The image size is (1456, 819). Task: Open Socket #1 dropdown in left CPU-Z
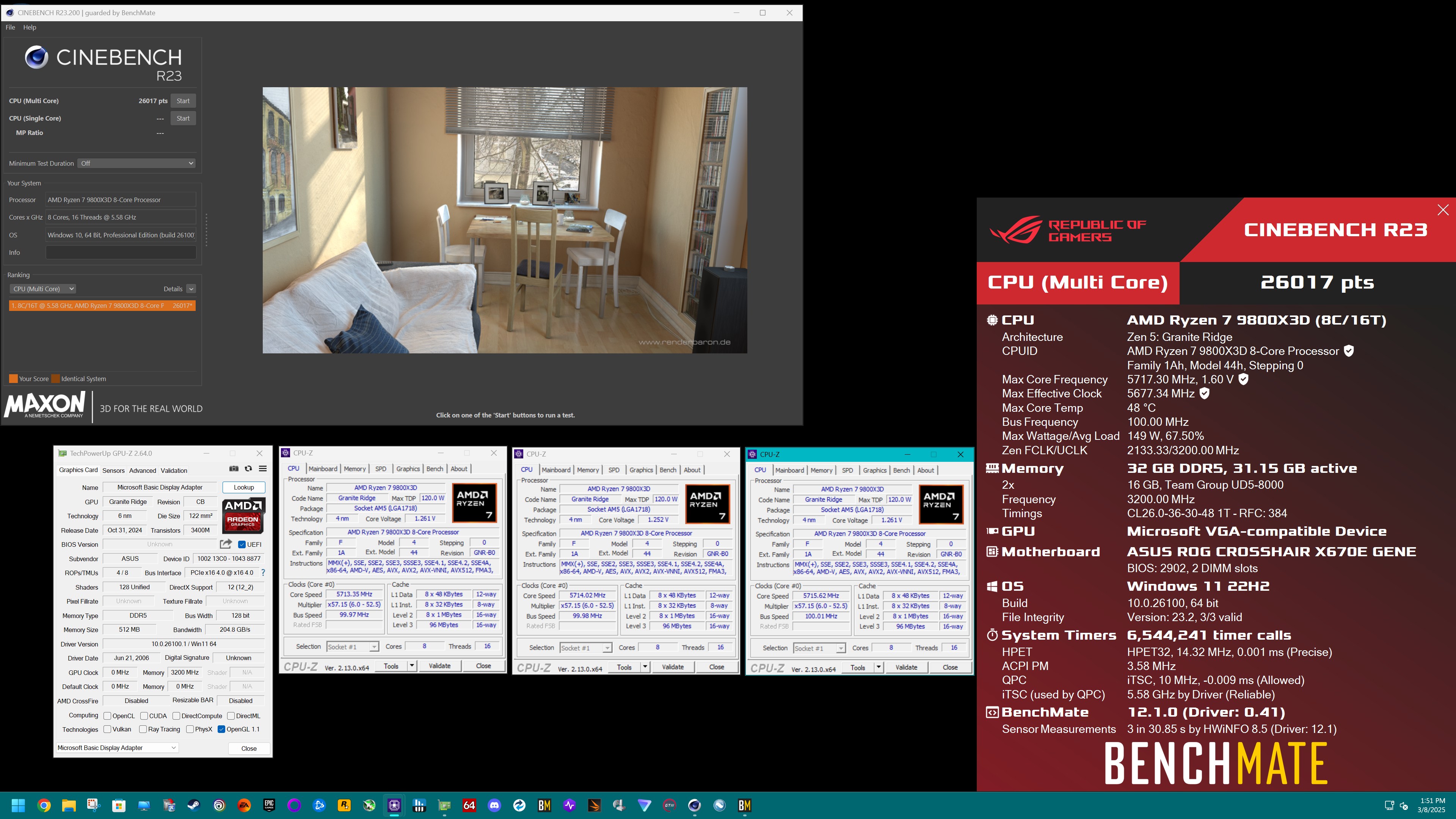click(352, 646)
